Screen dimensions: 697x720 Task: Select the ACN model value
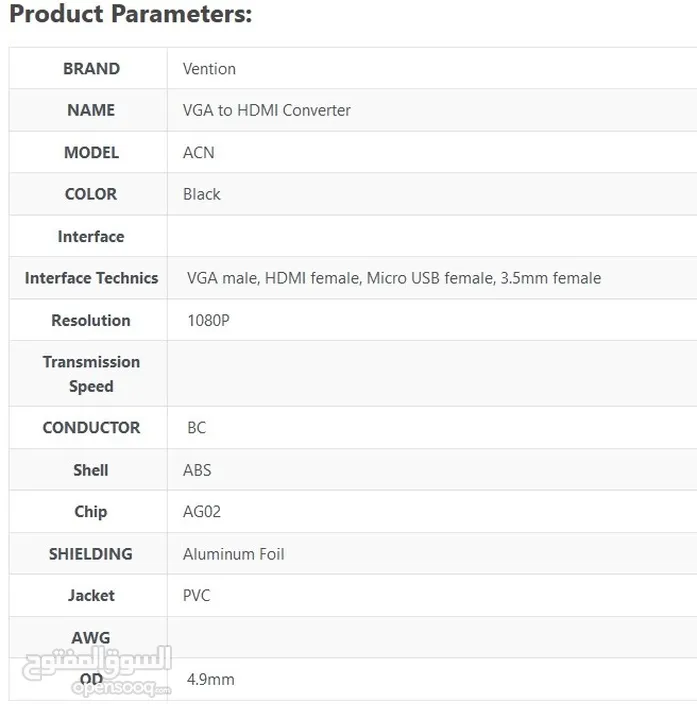[x=198, y=152]
